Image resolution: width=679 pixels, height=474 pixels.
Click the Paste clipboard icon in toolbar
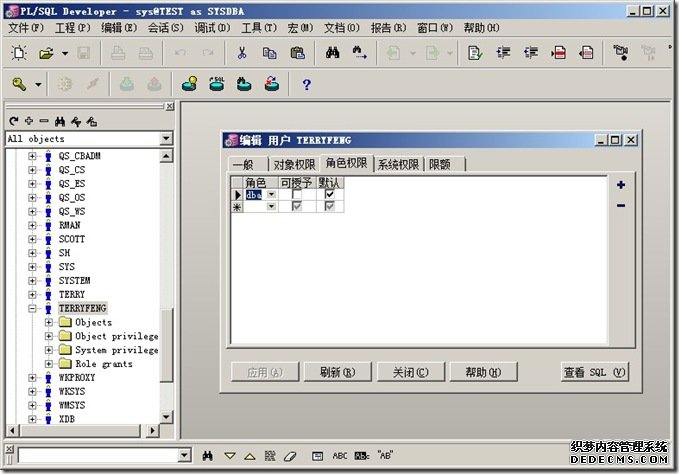(297, 53)
